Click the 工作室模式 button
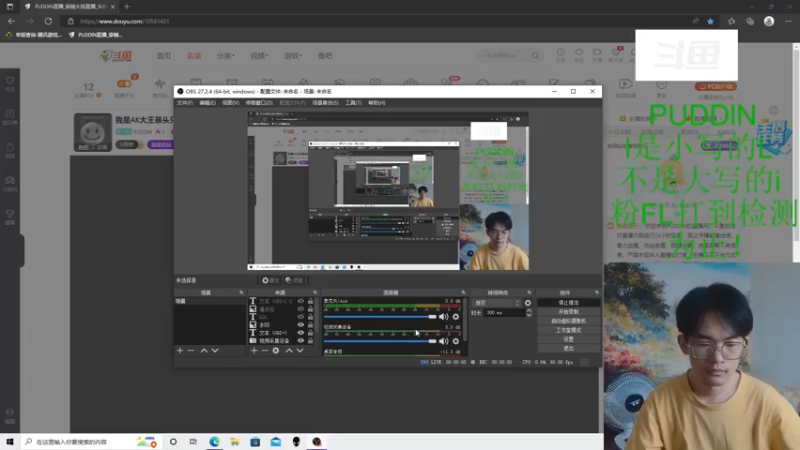The height and width of the screenshot is (450, 800). [568, 330]
